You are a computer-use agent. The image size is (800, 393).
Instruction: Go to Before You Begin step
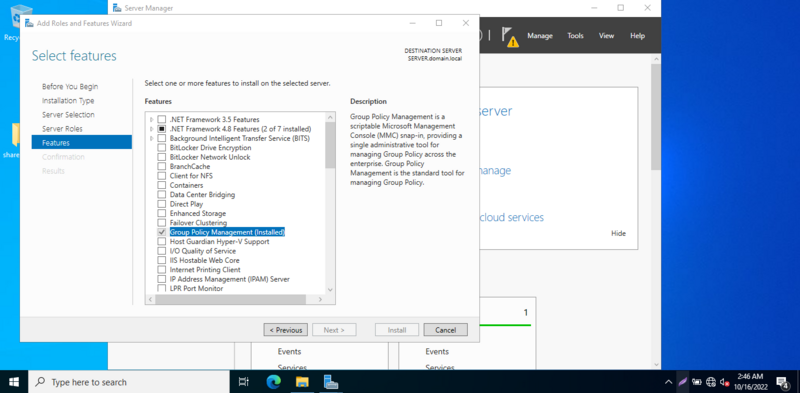pos(70,87)
